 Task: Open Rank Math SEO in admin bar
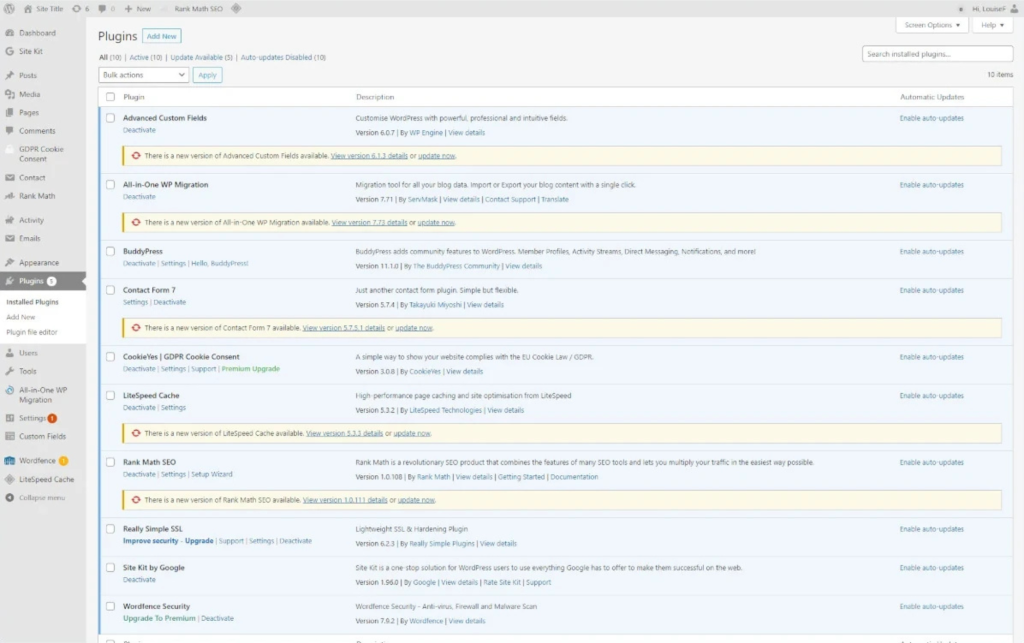click(198, 8)
